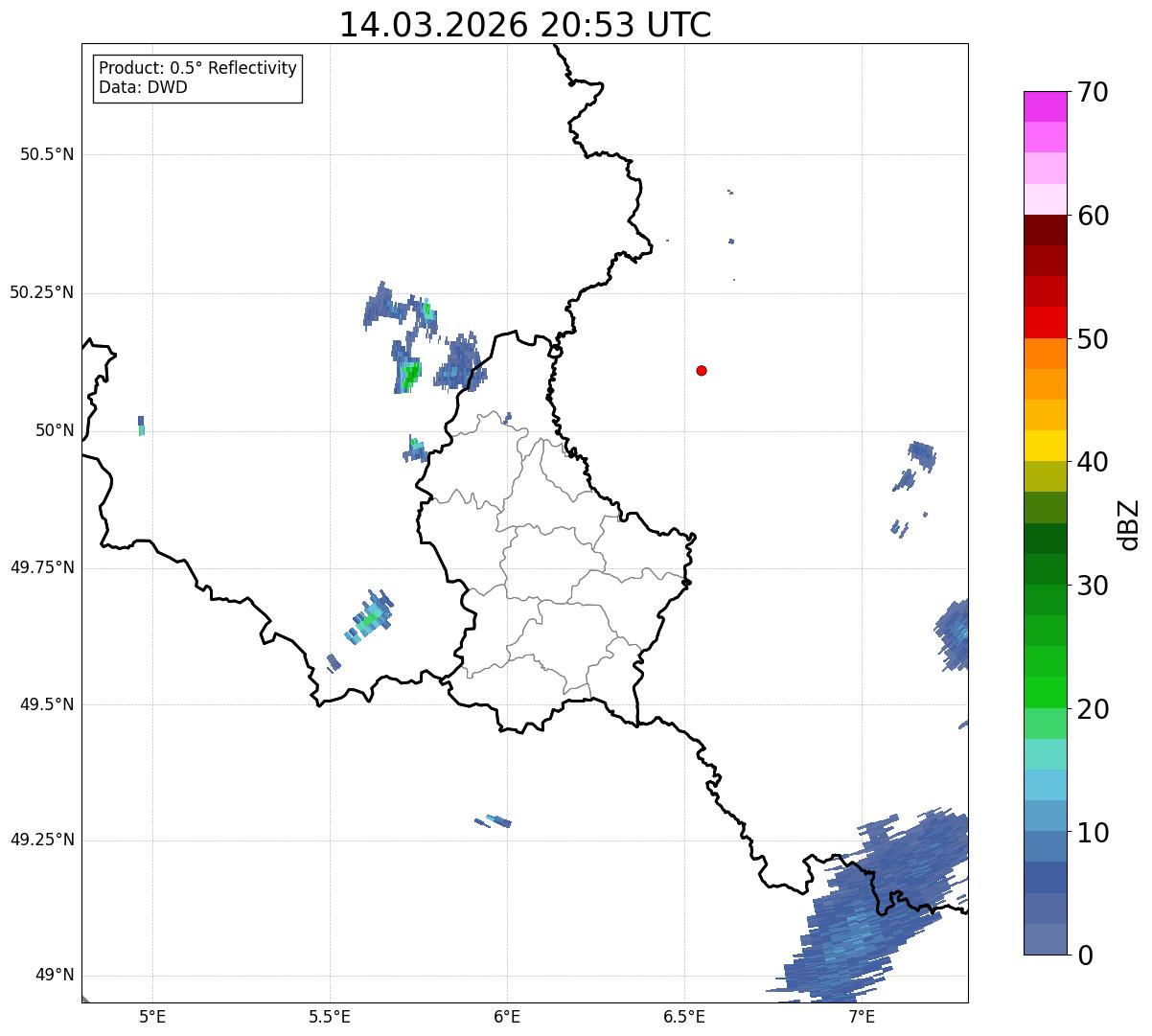Click the 6°E longitude tick label

click(x=507, y=1016)
